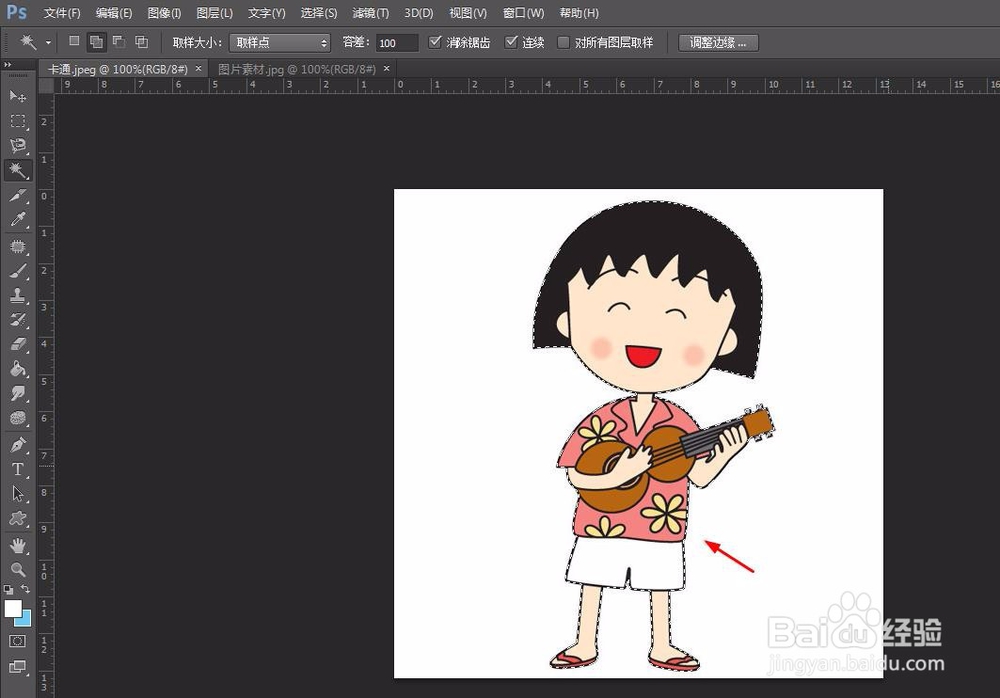This screenshot has width=1000, height=698.
Task: Select the Crop tool
Action: pos(18,195)
